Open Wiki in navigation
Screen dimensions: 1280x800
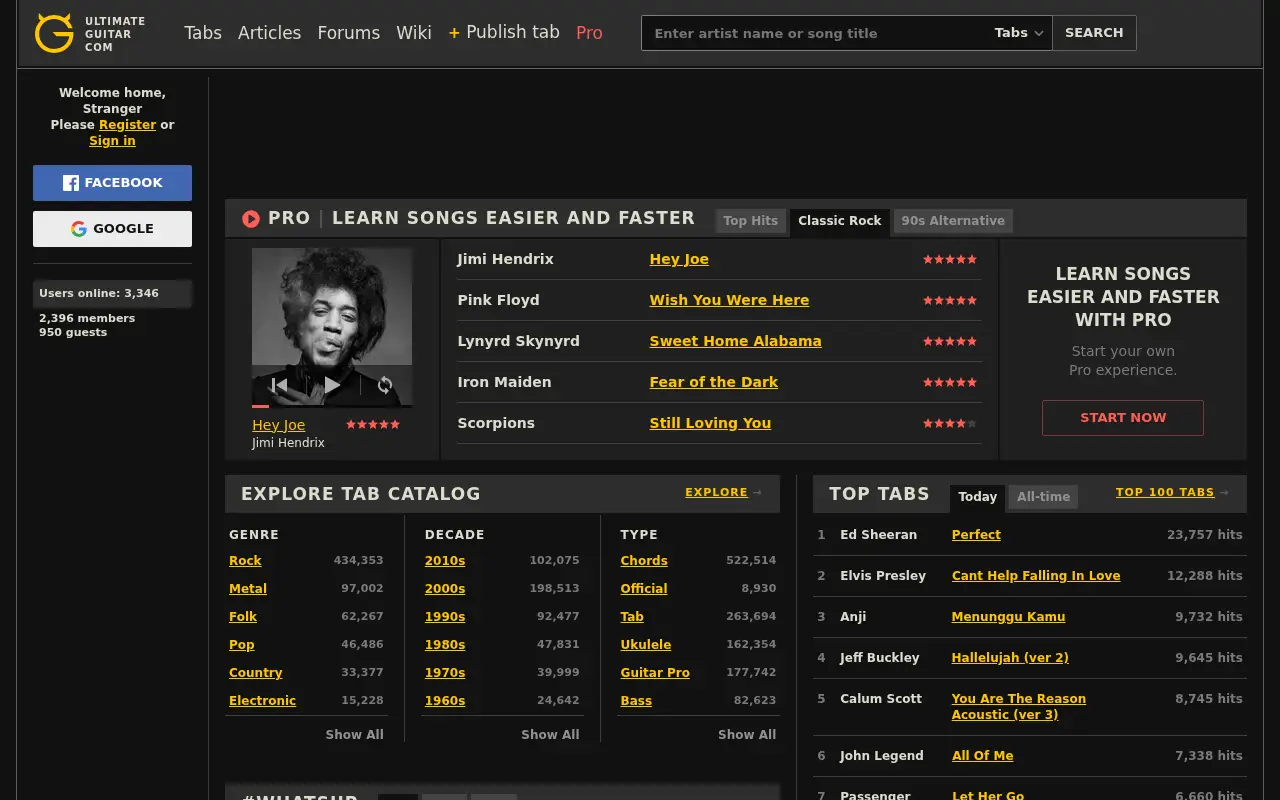tap(414, 33)
